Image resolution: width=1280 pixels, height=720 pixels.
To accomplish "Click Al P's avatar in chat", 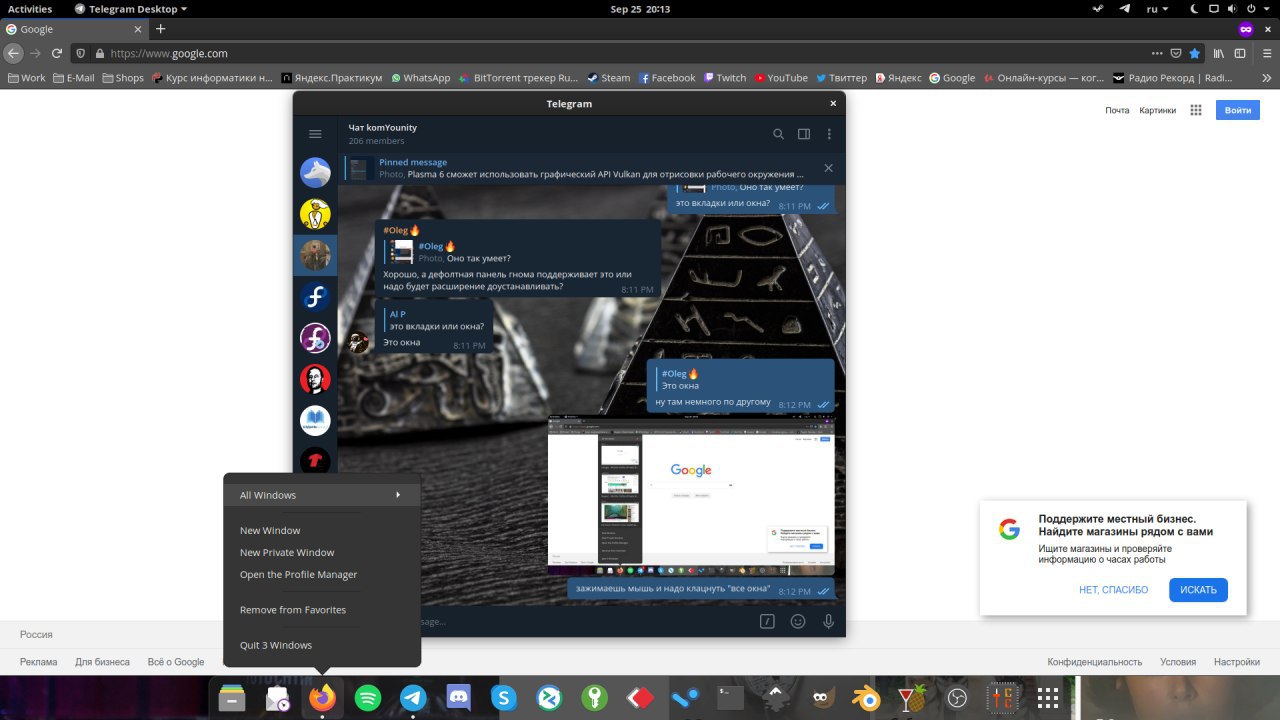I will (357, 342).
